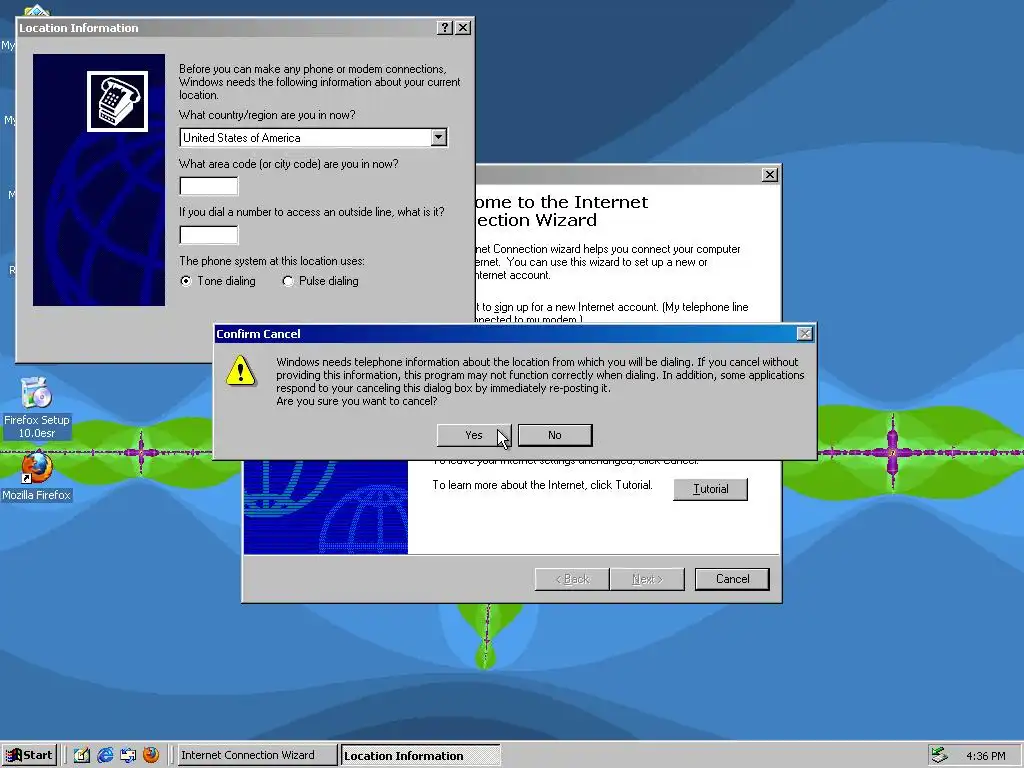Open the Mozilla Firefox desktop shortcut
This screenshot has height=768, width=1024.
click(36, 476)
